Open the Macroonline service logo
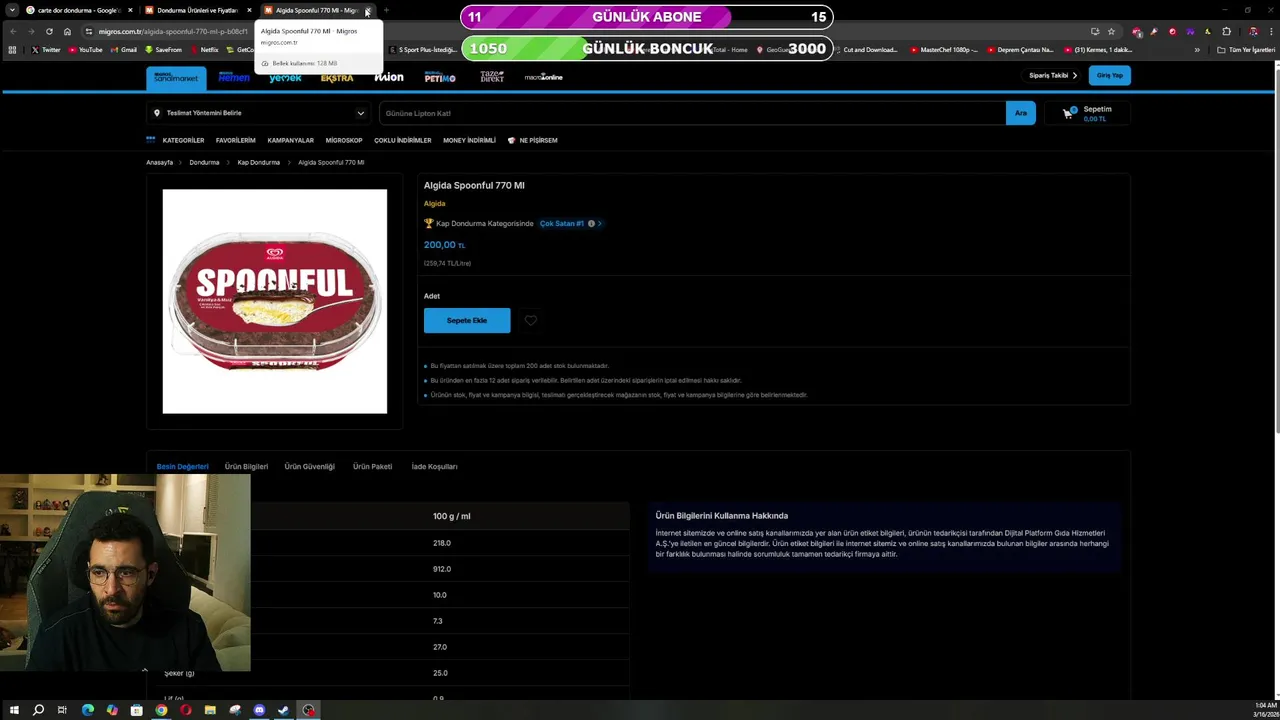This screenshot has height=720, width=1280. 544,77
